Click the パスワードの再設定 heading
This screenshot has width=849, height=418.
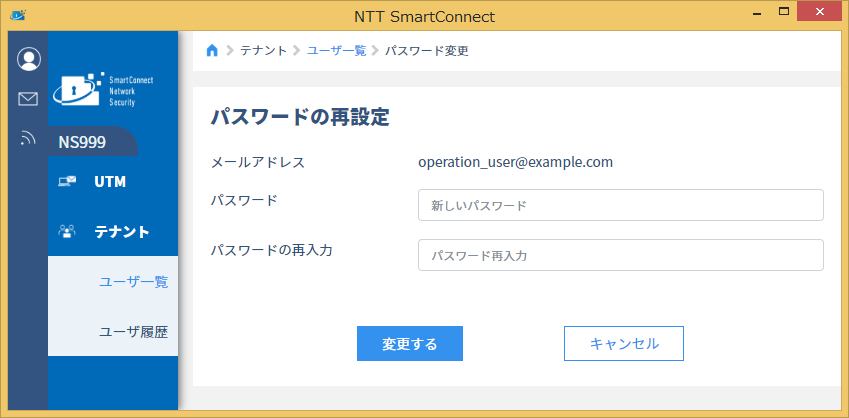pos(300,117)
